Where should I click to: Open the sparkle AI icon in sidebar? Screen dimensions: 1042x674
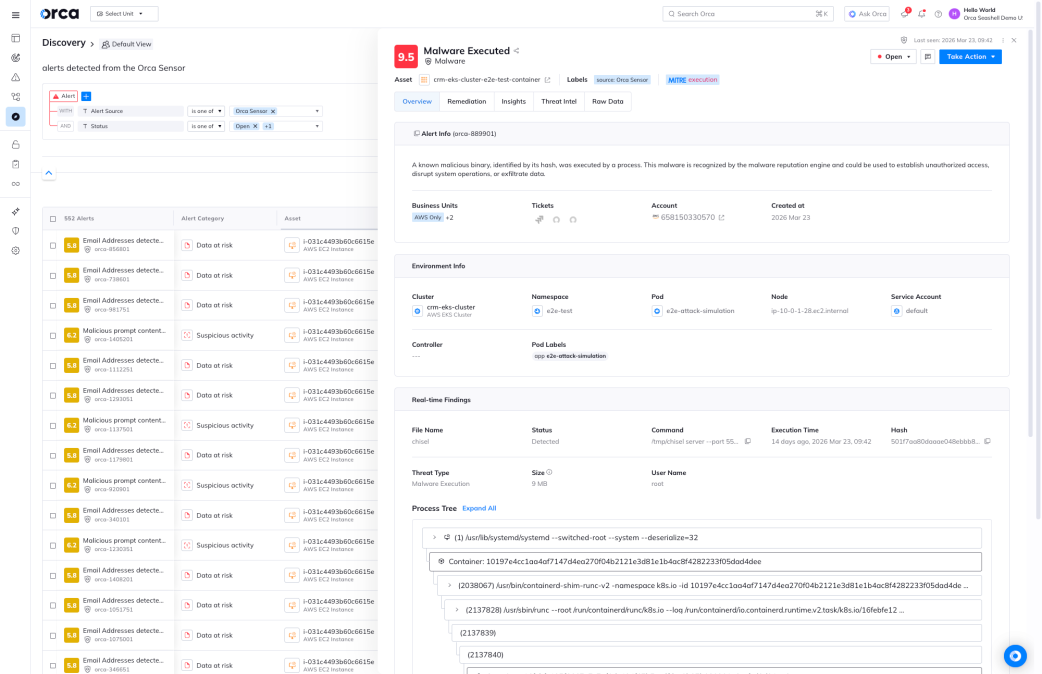(x=15, y=211)
